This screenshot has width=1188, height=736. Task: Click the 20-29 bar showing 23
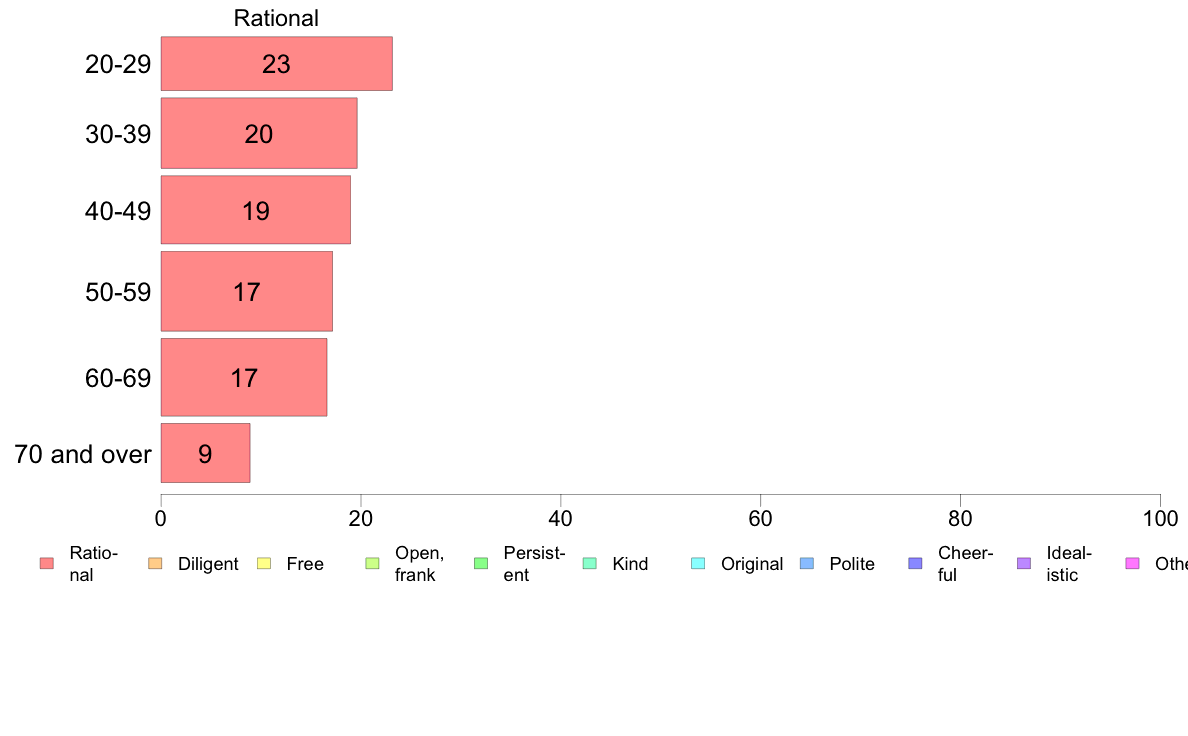277,64
